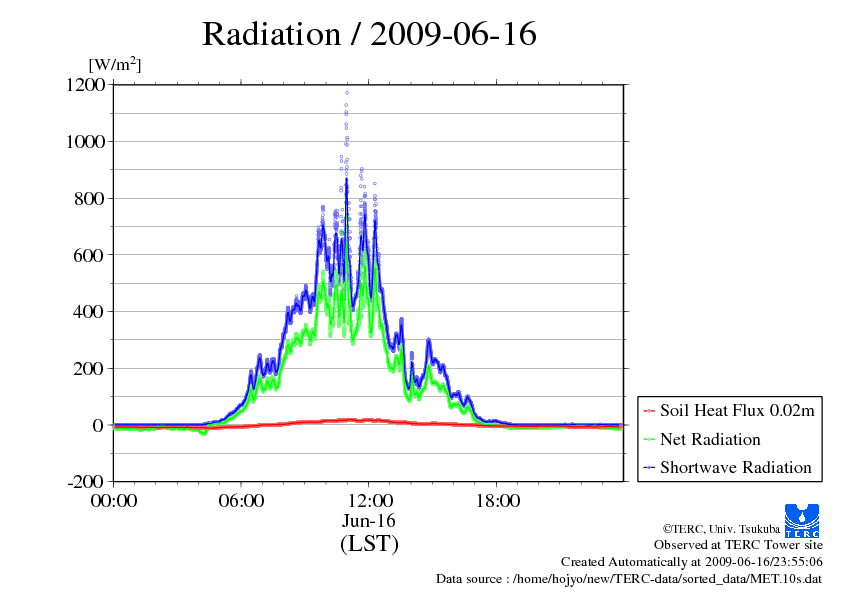Click the Observed at TERC Tower site text
The image size is (842, 595).
(x=738, y=545)
